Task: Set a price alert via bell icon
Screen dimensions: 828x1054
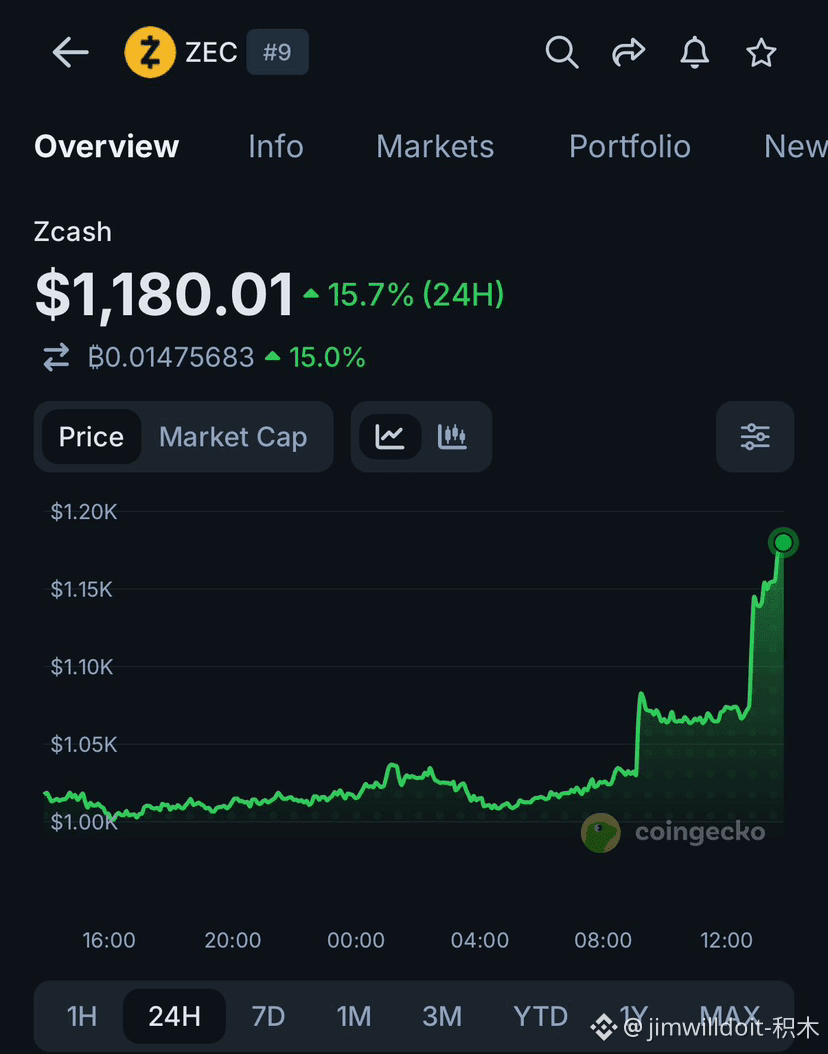Action: click(694, 52)
